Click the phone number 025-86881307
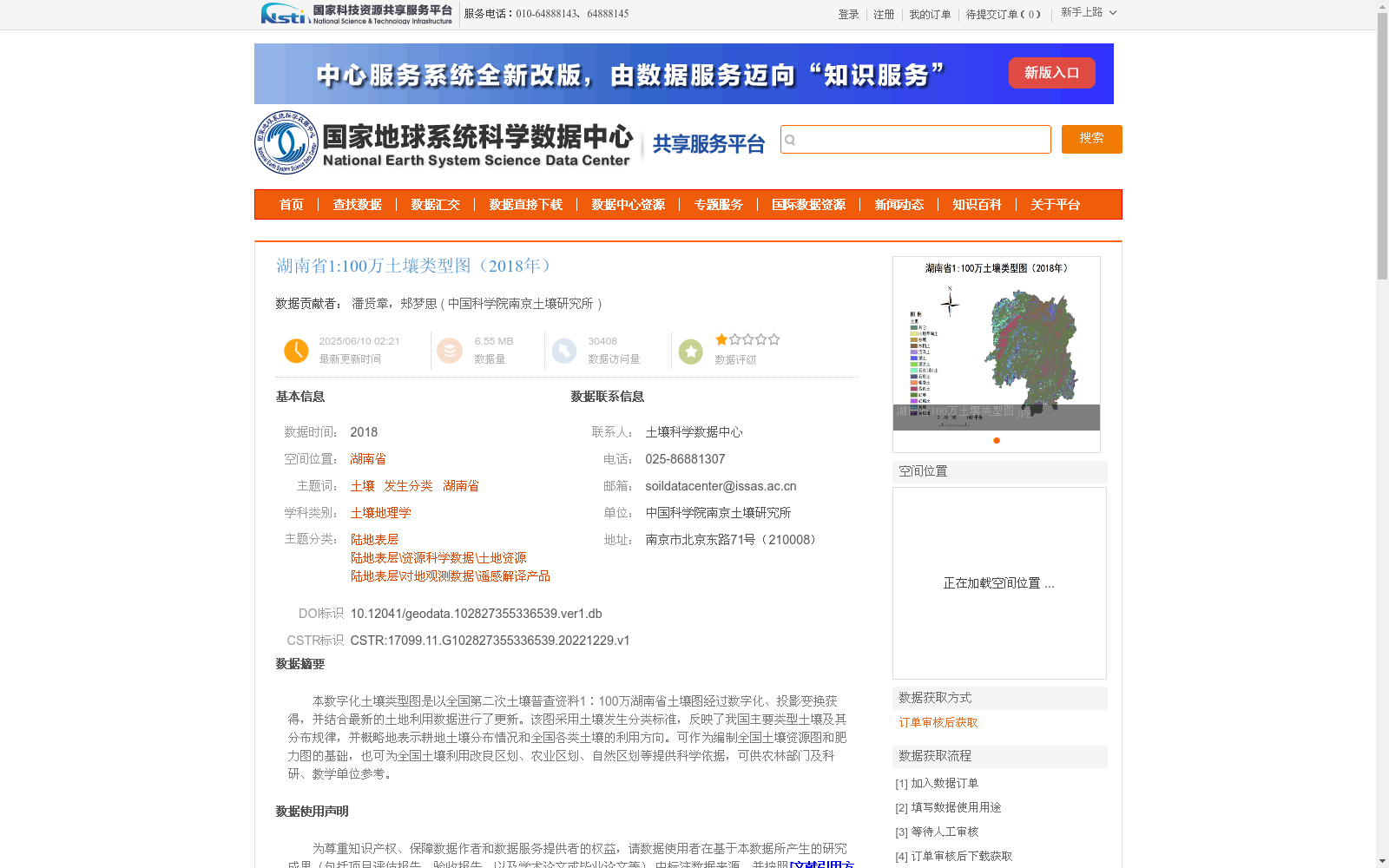1389x868 pixels. 685,459
